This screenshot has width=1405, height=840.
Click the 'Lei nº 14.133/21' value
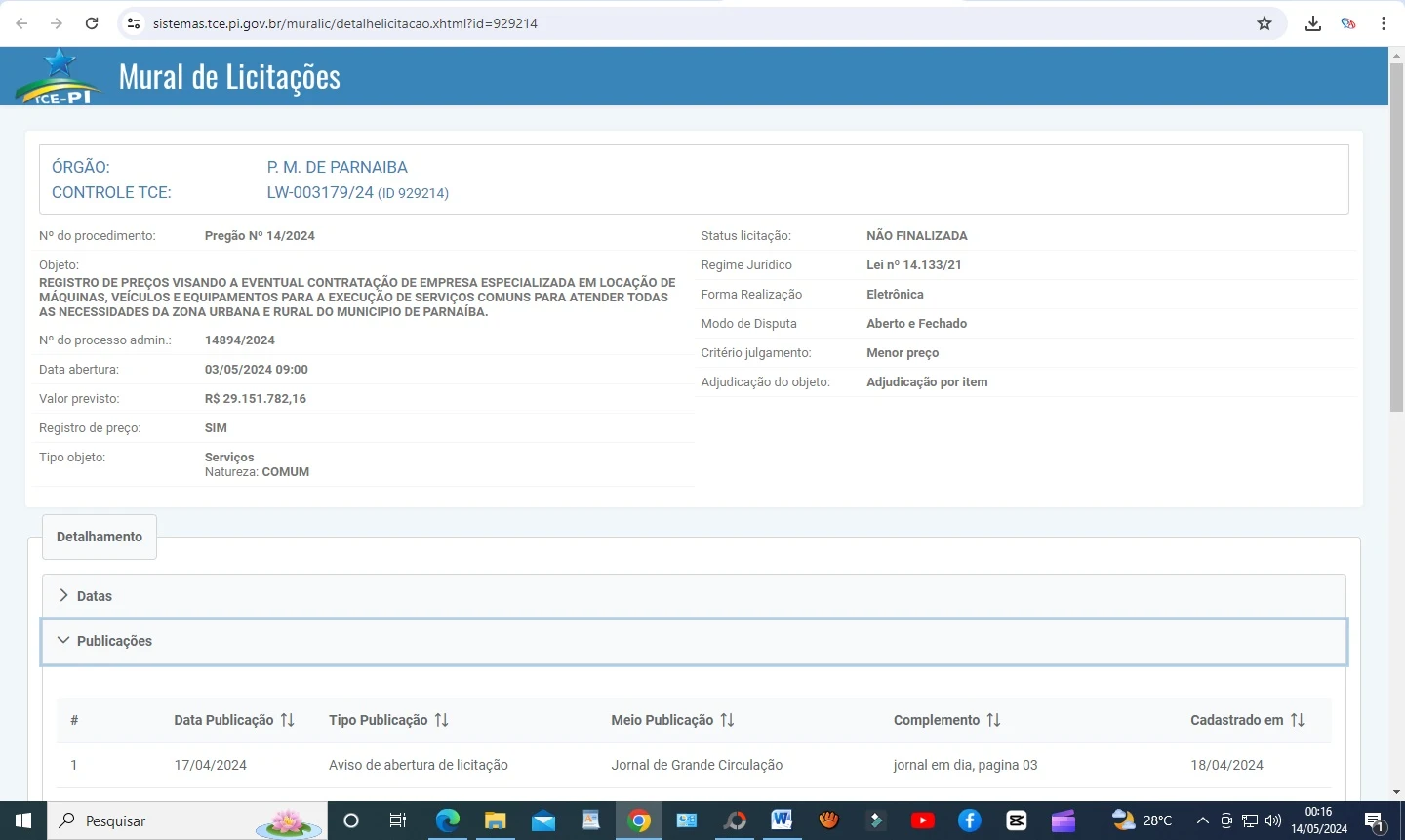coord(914,264)
